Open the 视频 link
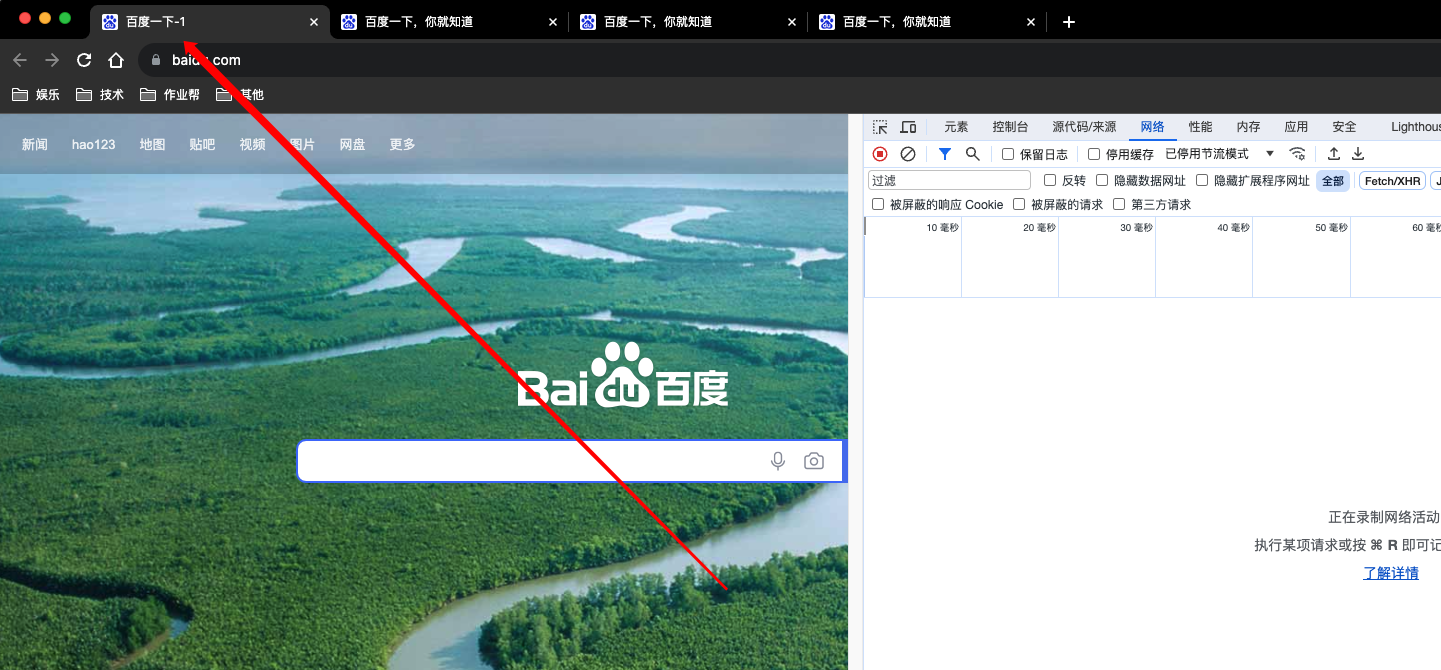1441x670 pixels. (x=252, y=144)
